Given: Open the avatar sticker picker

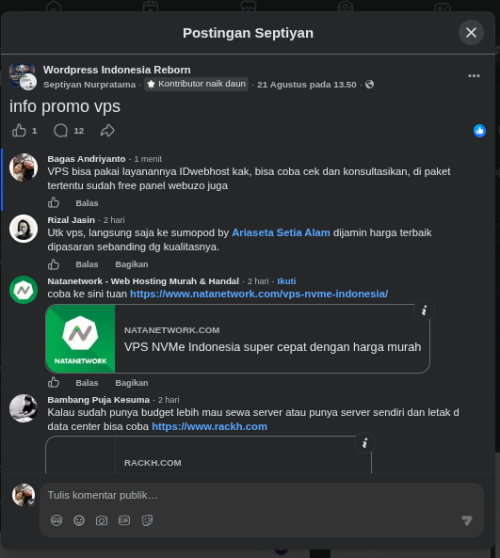Looking at the screenshot, I should coord(56,520).
